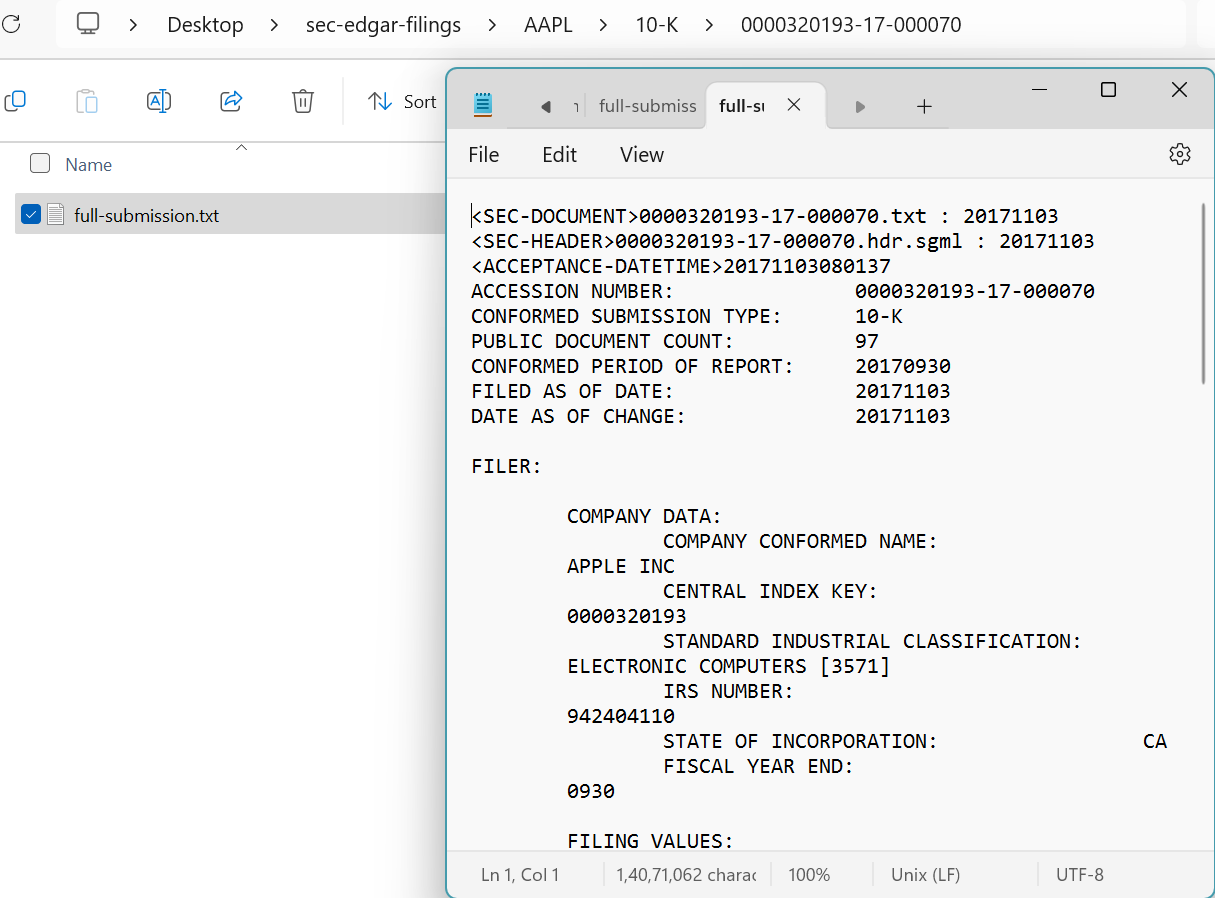The height and width of the screenshot is (898, 1215).
Task: Click the Paste icon in Explorer toolbar
Action: tap(87, 101)
